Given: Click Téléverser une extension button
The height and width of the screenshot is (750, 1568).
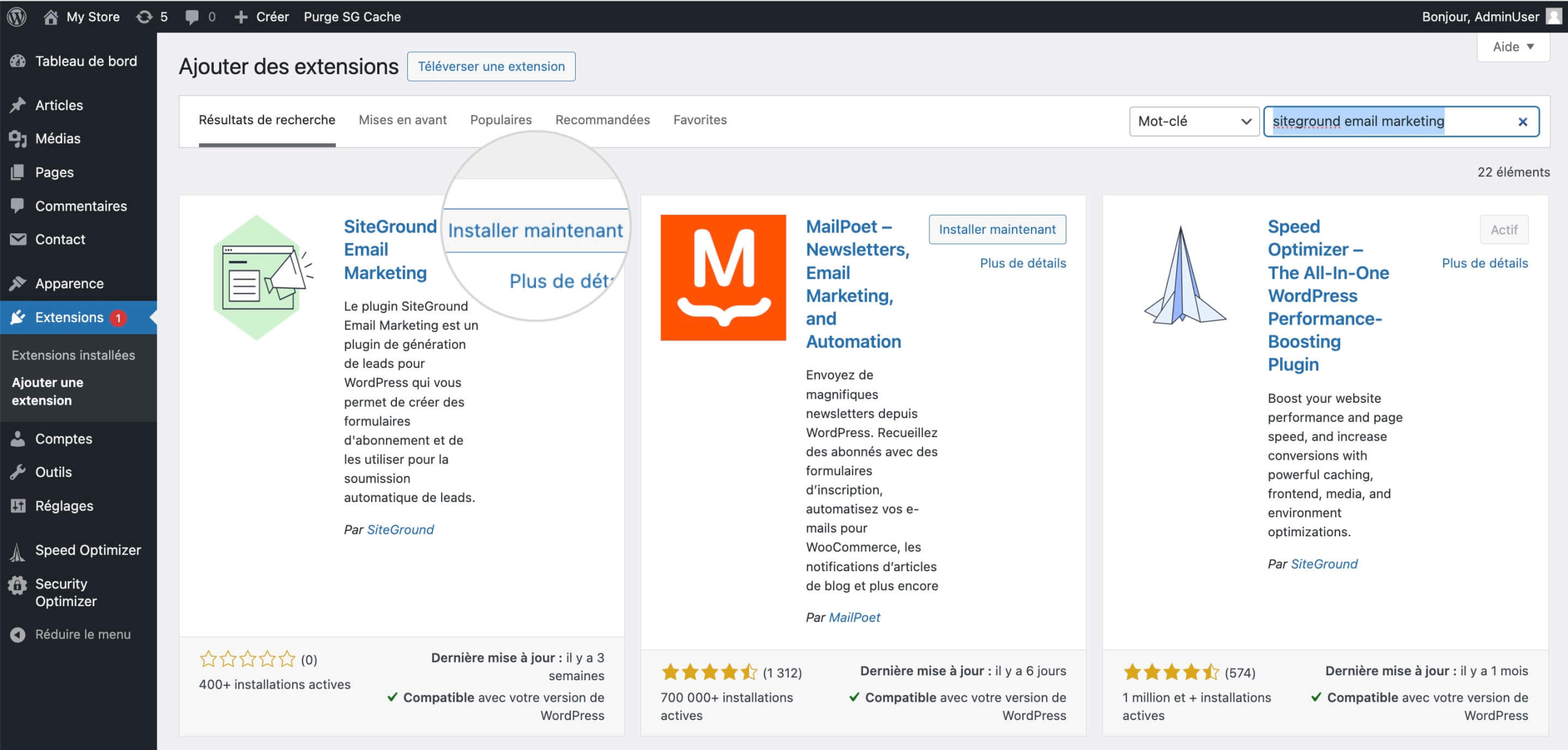Looking at the screenshot, I should (491, 66).
